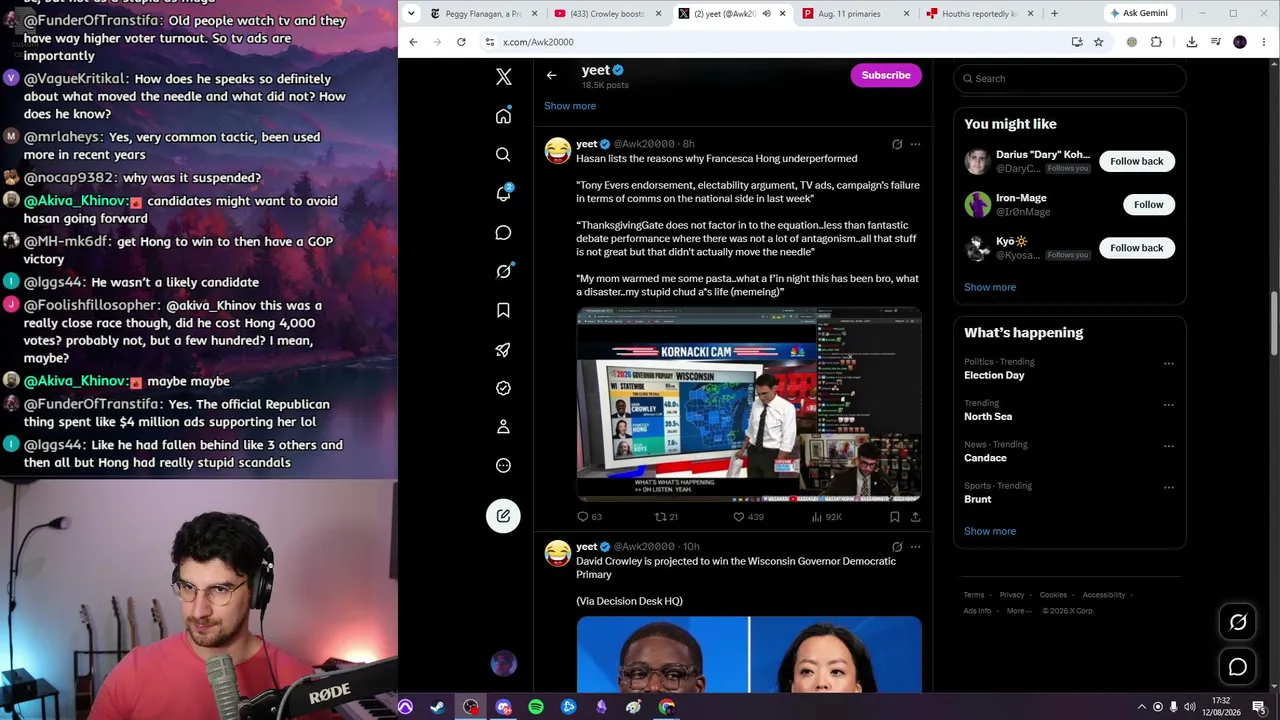Open the floating messages button
This screenshot has width=1280, height=720.
point(1238,667)
